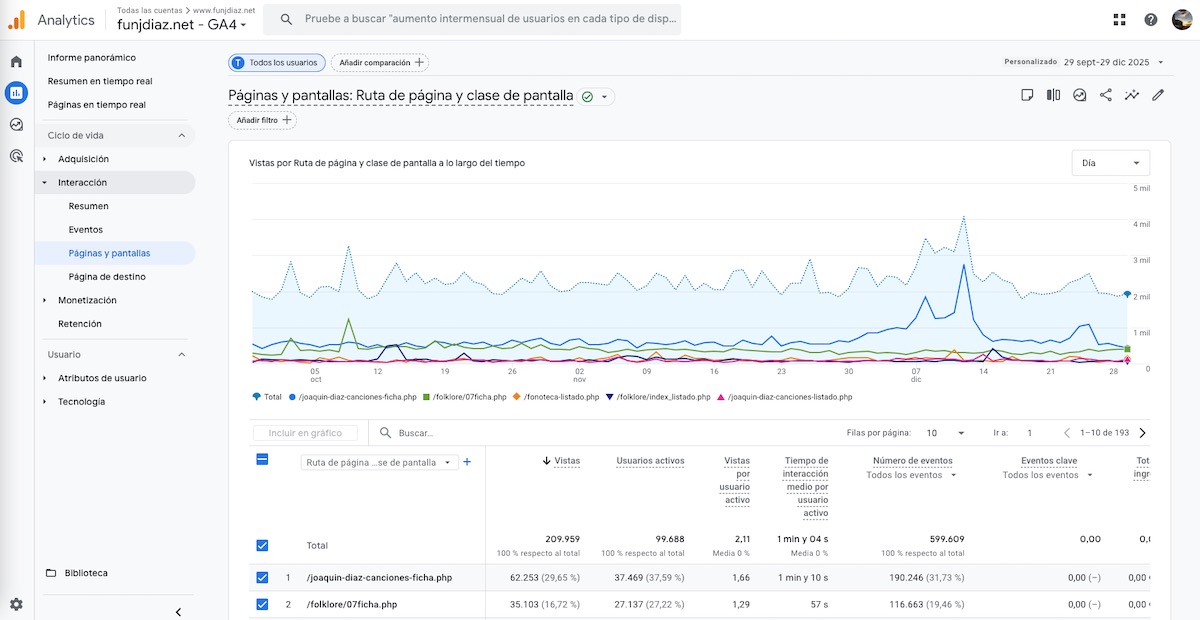
Task: Open the Google apps grid
Action: pos(1118,20)
